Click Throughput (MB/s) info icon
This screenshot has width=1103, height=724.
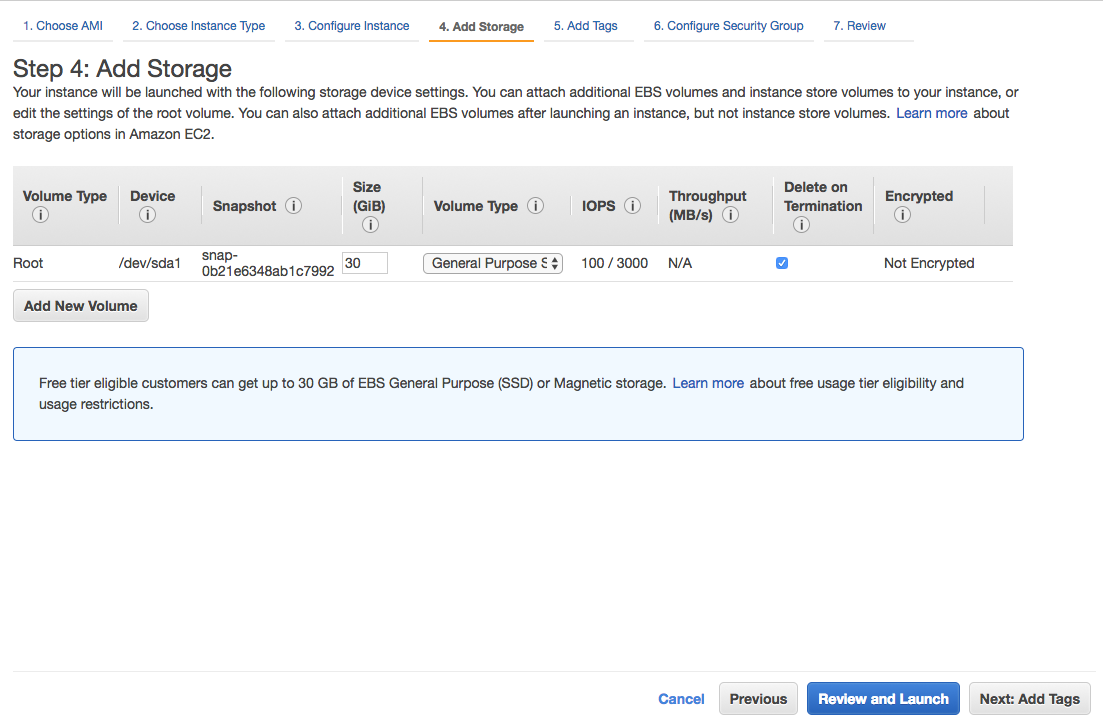tap(730, 215)
